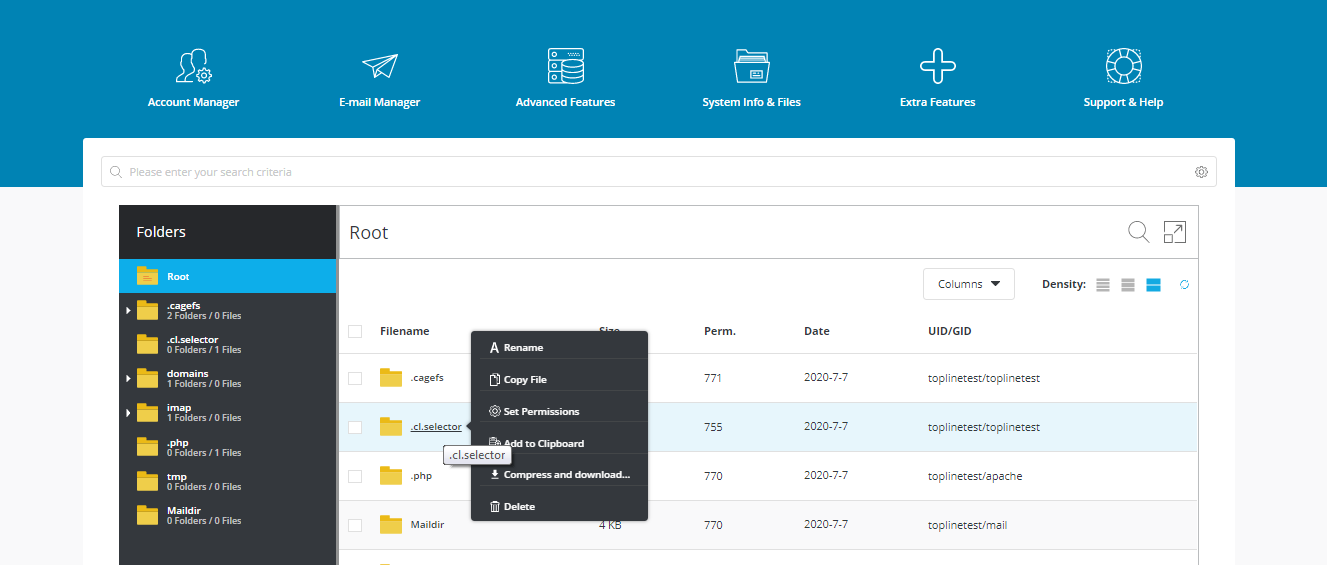
Task: Click permission value 771
Action: coord(713,378)
